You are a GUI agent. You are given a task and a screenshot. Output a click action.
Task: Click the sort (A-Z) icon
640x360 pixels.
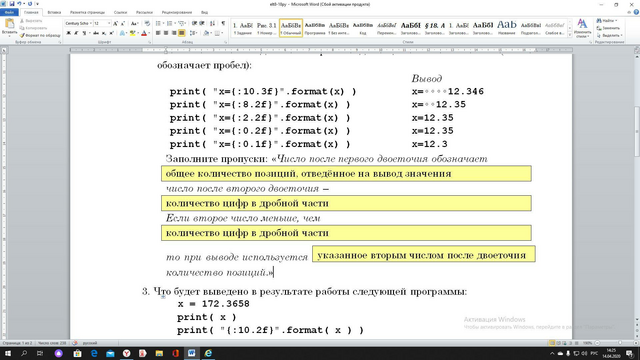(x=212, y=23)
